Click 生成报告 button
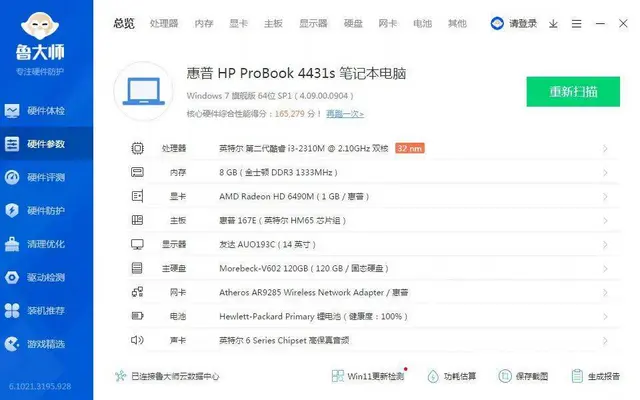 click(596, 376)
